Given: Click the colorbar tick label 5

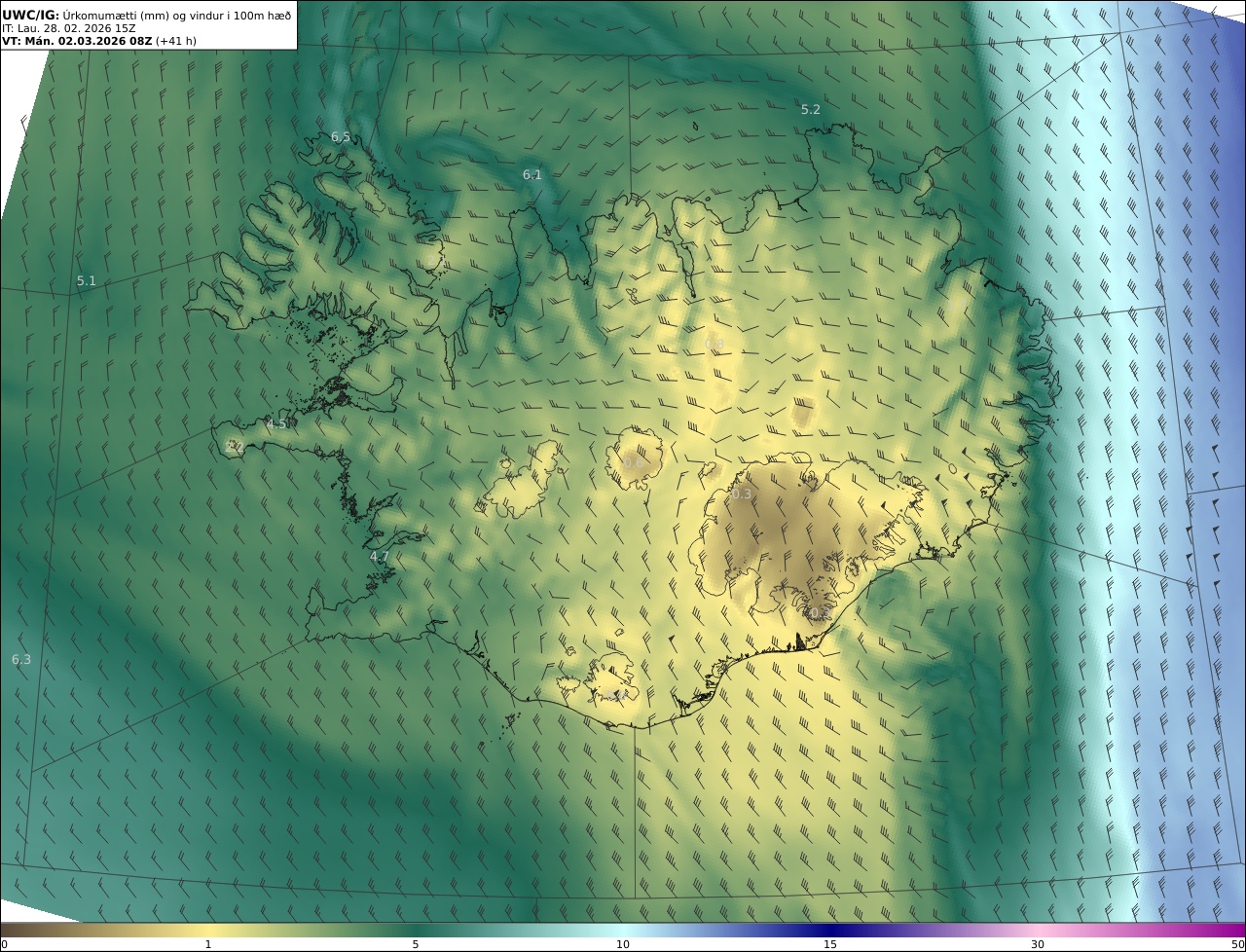Looking at the screenshot, I should click(x=416, y=944).
